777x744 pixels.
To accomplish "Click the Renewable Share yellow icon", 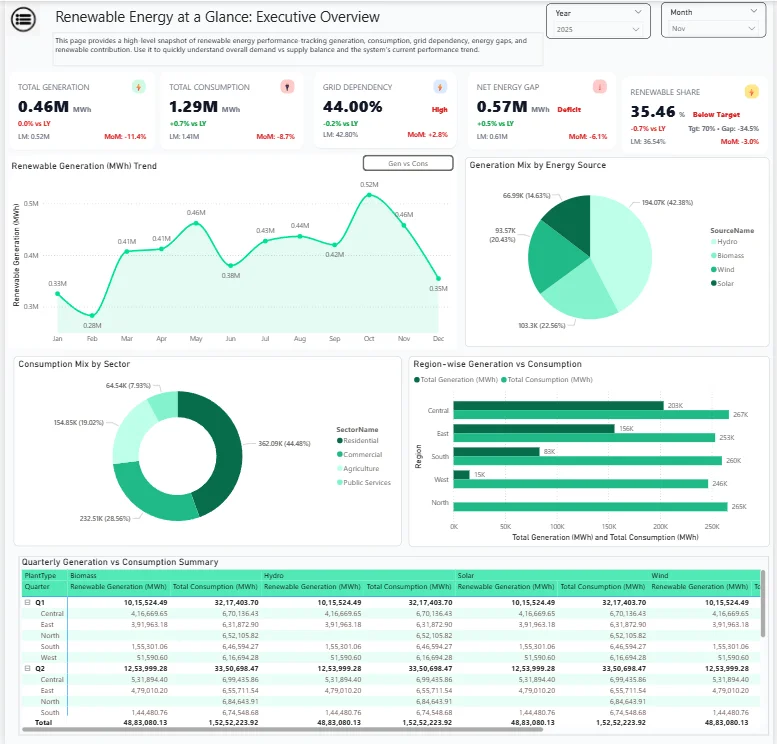I will tap(752, 91).
